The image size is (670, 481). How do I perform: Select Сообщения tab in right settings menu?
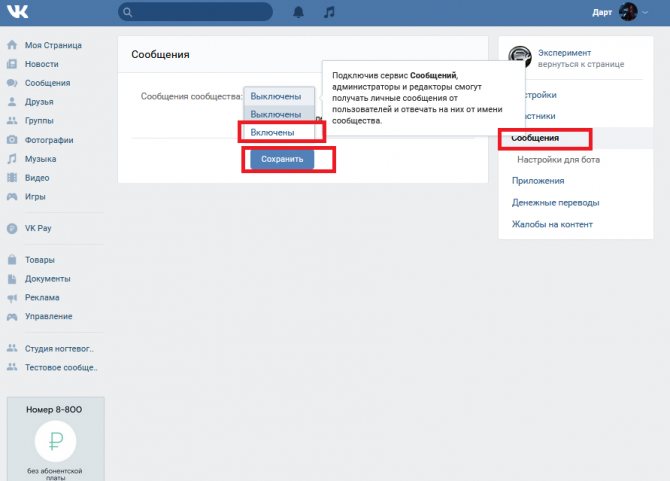click(x=576, y=138)
